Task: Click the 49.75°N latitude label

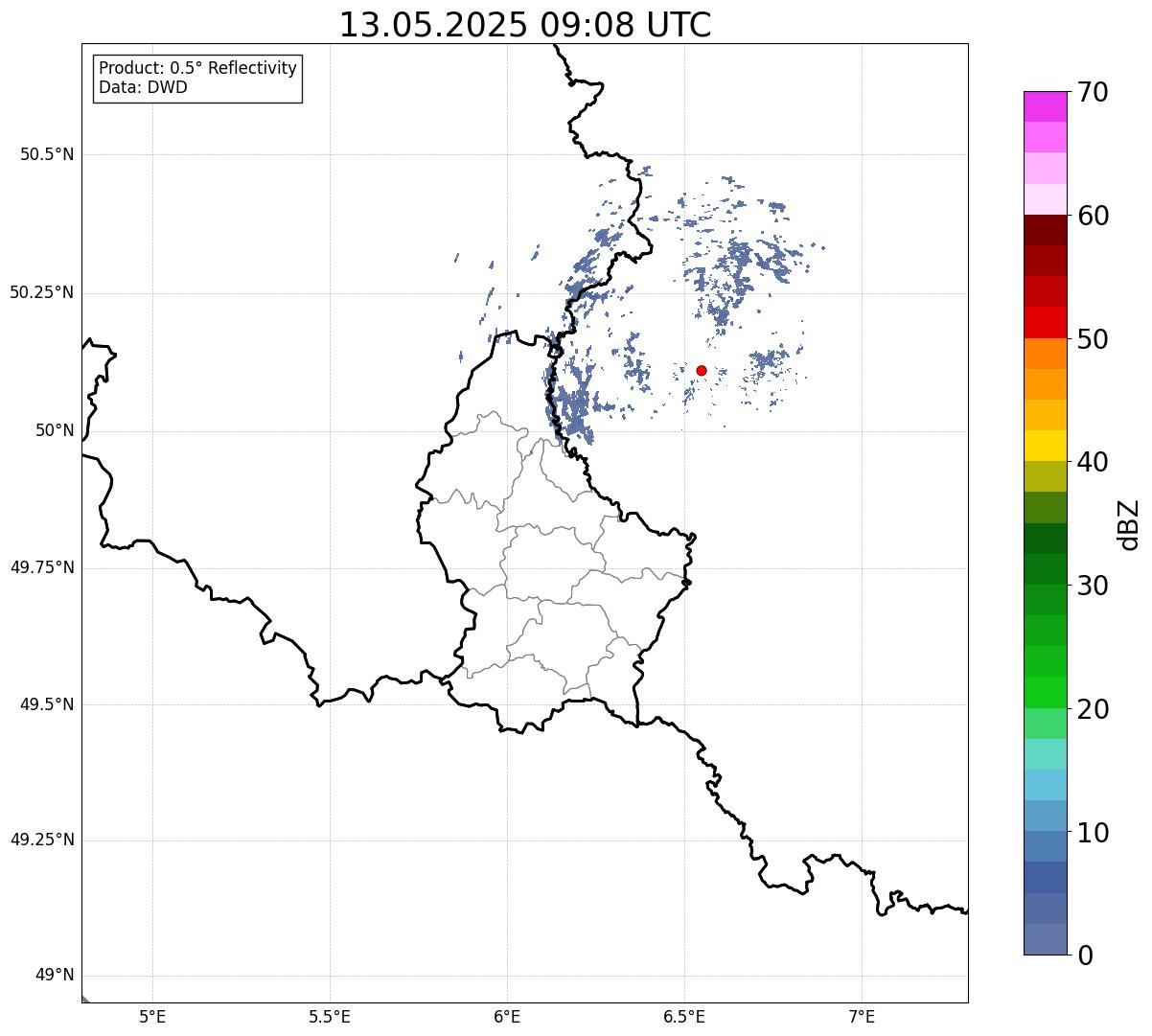Action: click(x=42, y=567)
